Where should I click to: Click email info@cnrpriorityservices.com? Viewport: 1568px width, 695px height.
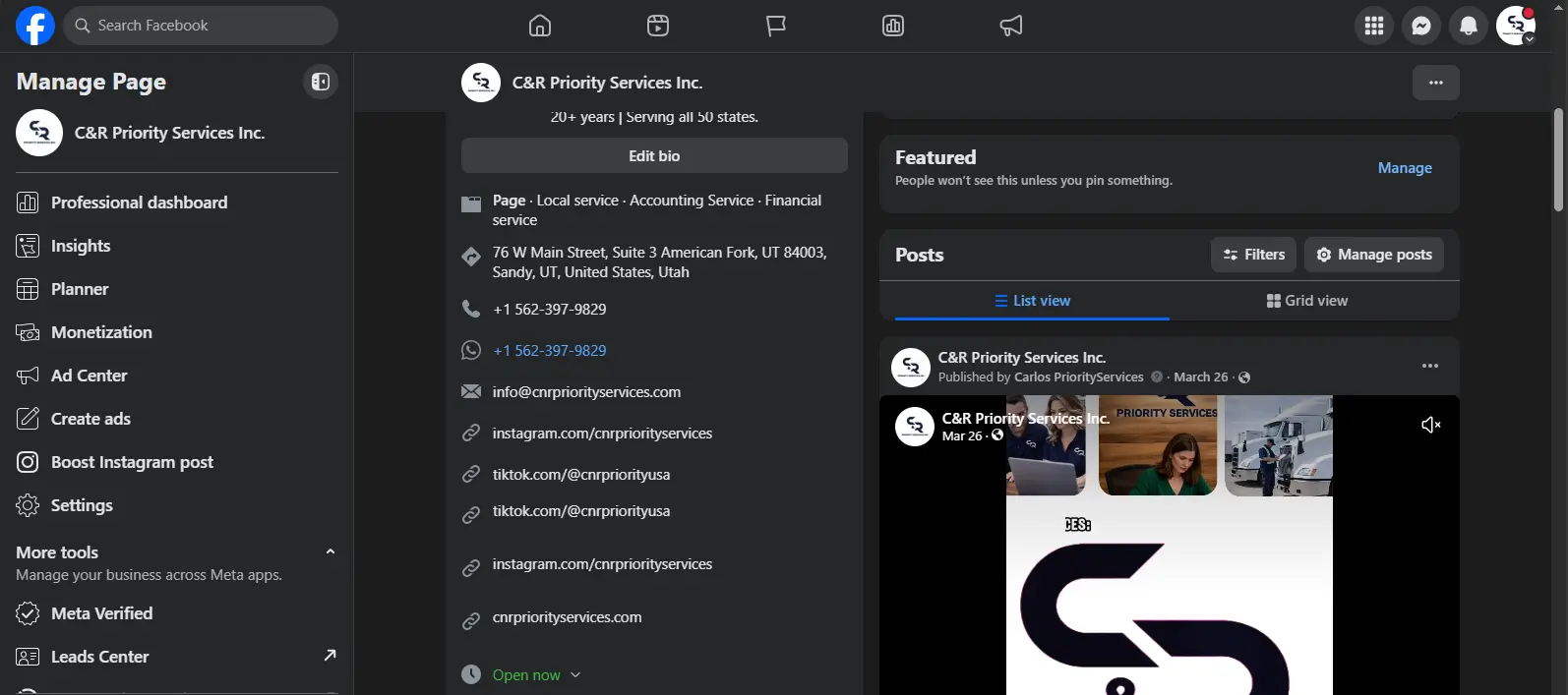pos(586,392)
